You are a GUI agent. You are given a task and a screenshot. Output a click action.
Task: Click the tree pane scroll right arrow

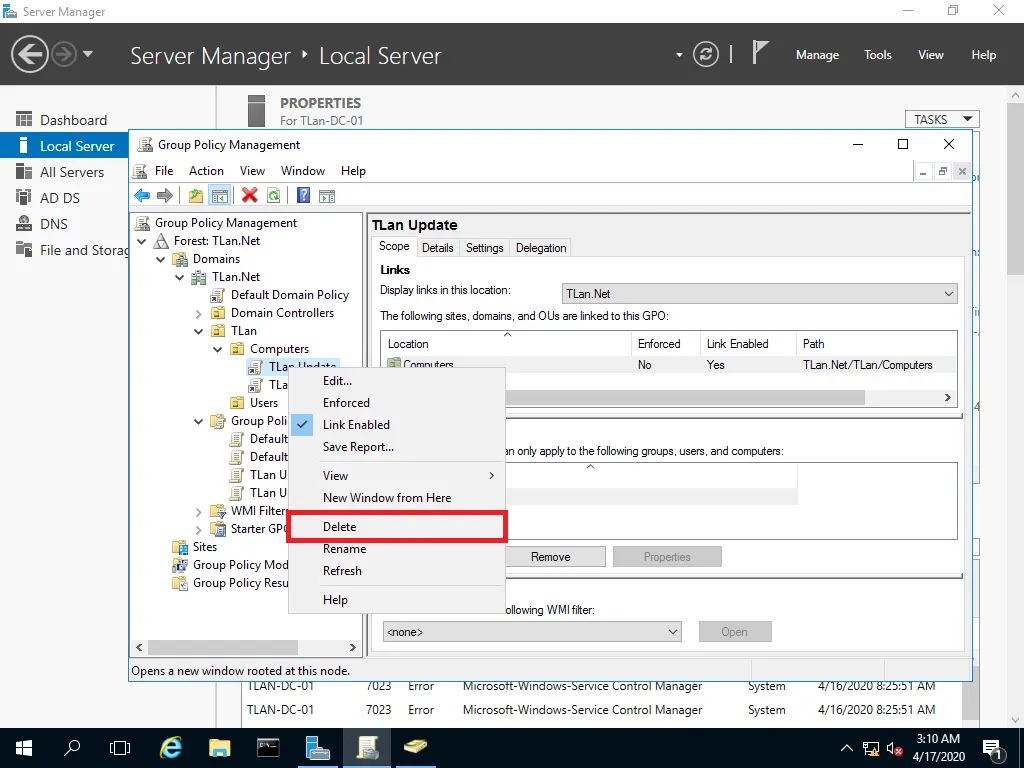pyautogui.click(x=353, y=647)
